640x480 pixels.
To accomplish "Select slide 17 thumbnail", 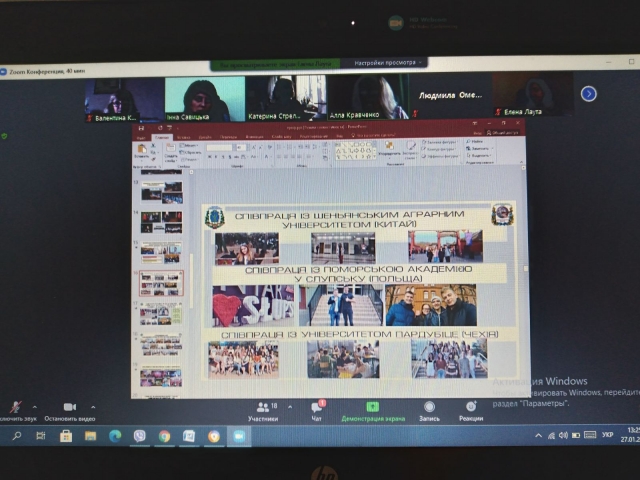I will tap(161, 314).
